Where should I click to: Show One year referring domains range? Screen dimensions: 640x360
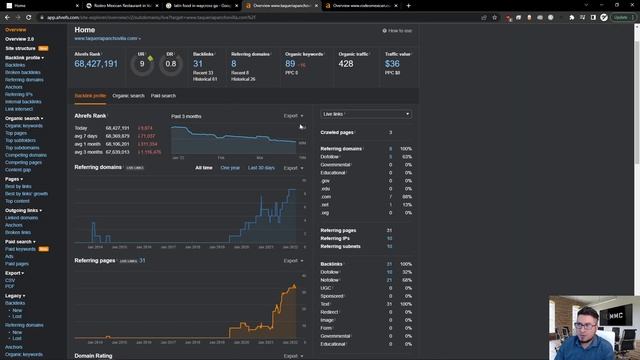[230, 168]
